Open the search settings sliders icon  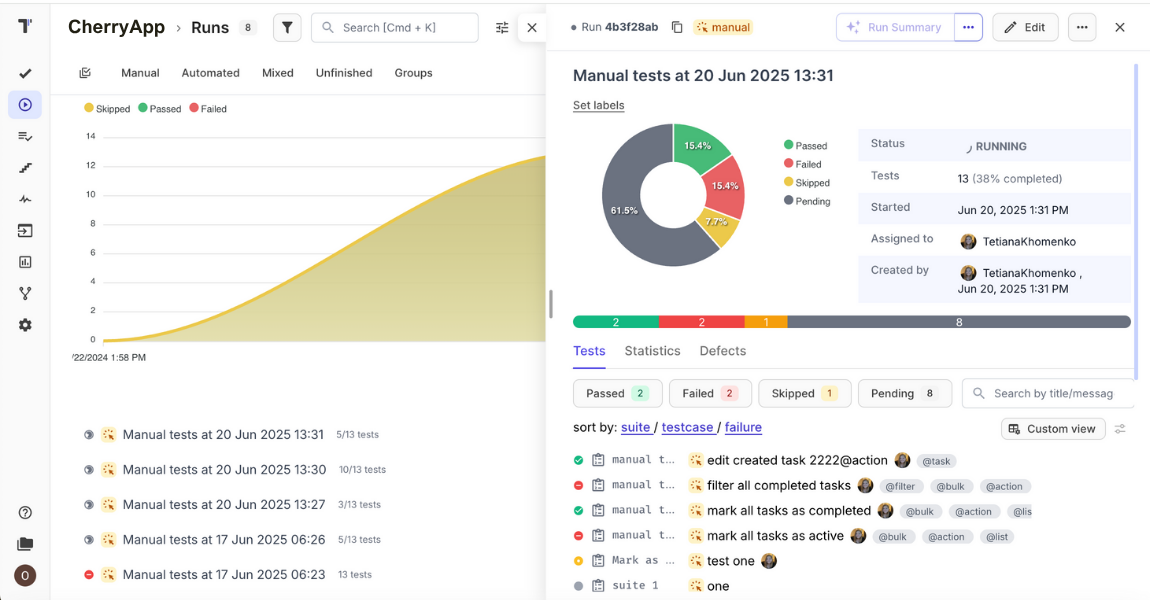(501, 28)
